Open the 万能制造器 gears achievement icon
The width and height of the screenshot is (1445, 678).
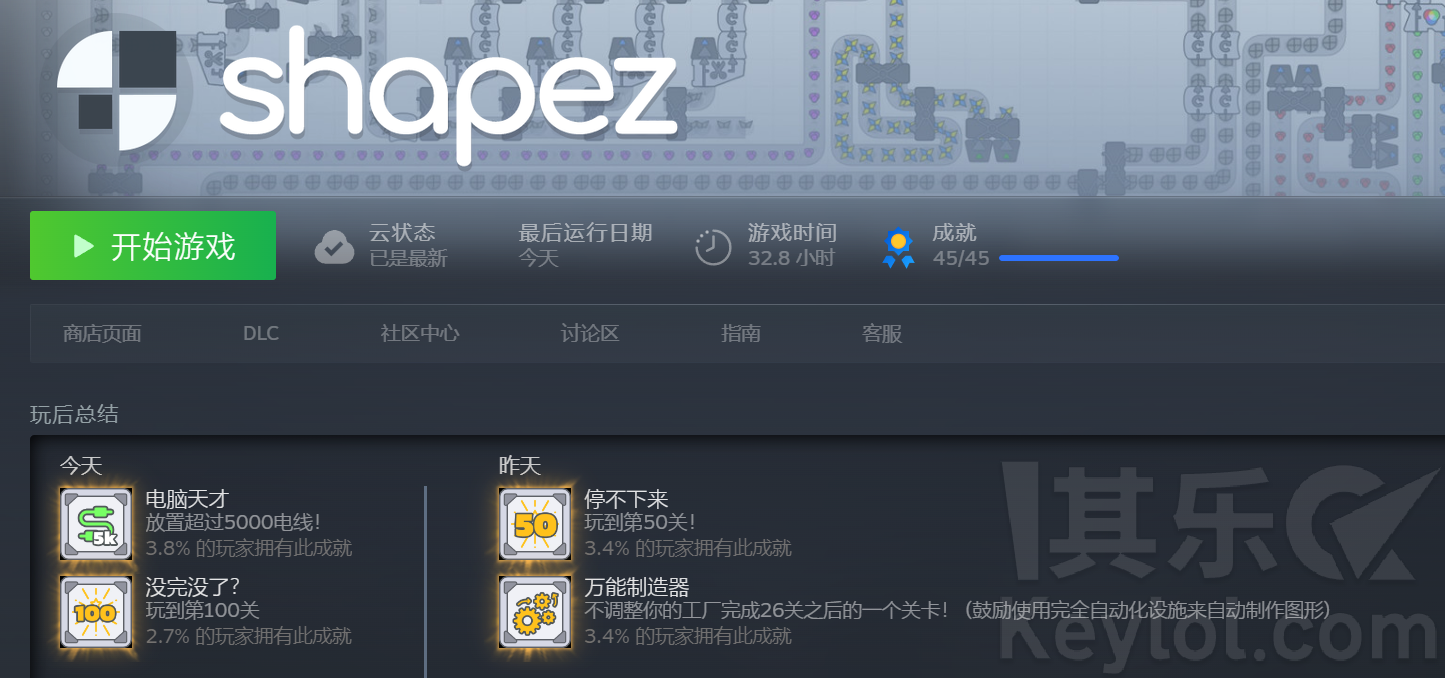(535, 611)
